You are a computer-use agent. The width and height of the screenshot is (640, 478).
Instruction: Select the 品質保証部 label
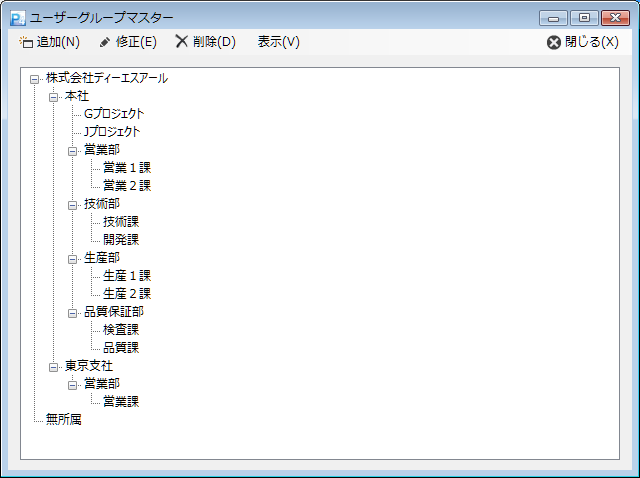pos(114,312)
